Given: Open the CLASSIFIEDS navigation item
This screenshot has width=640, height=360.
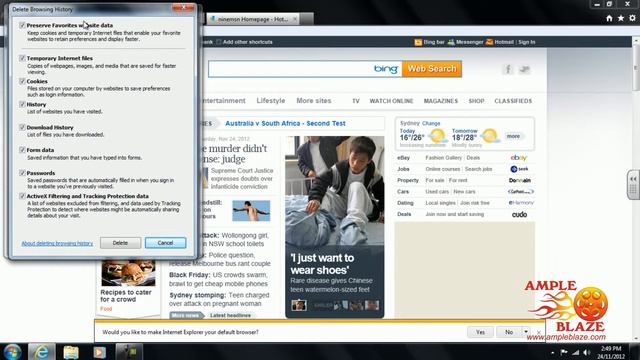Looking at the screenshot, I should click(x=513, y=101).
